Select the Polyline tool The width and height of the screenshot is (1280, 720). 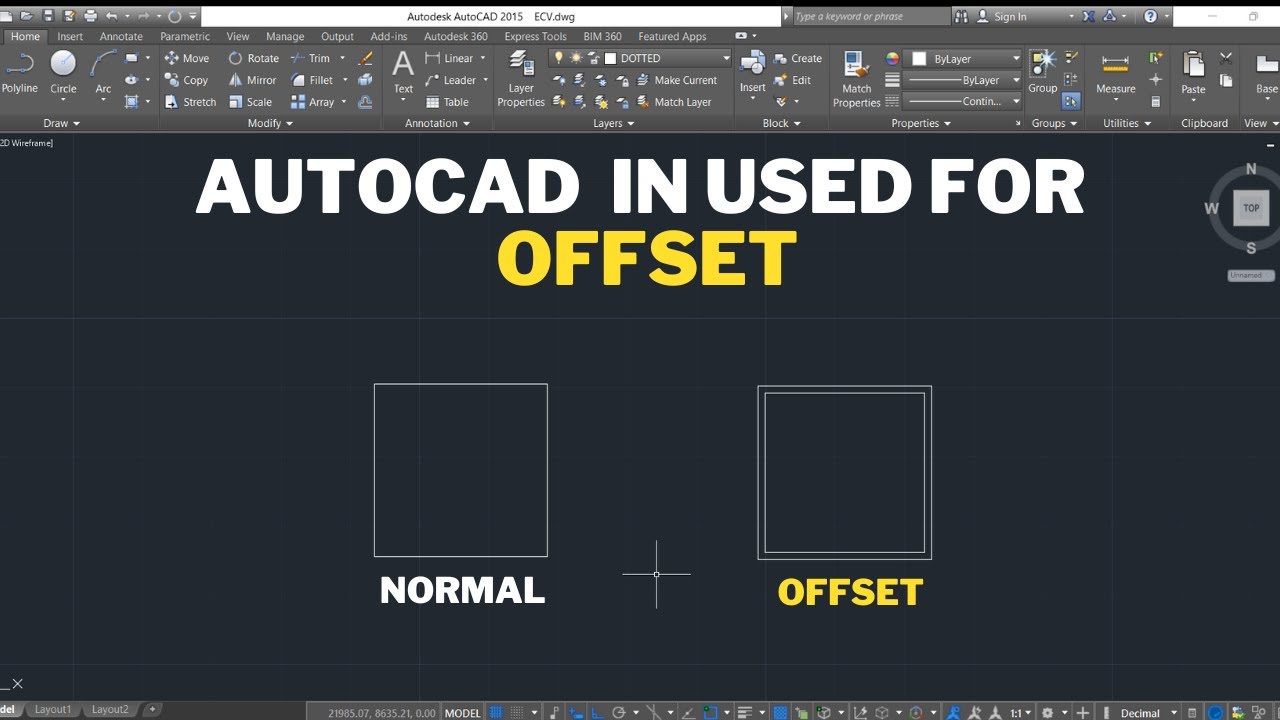point(19,72)
